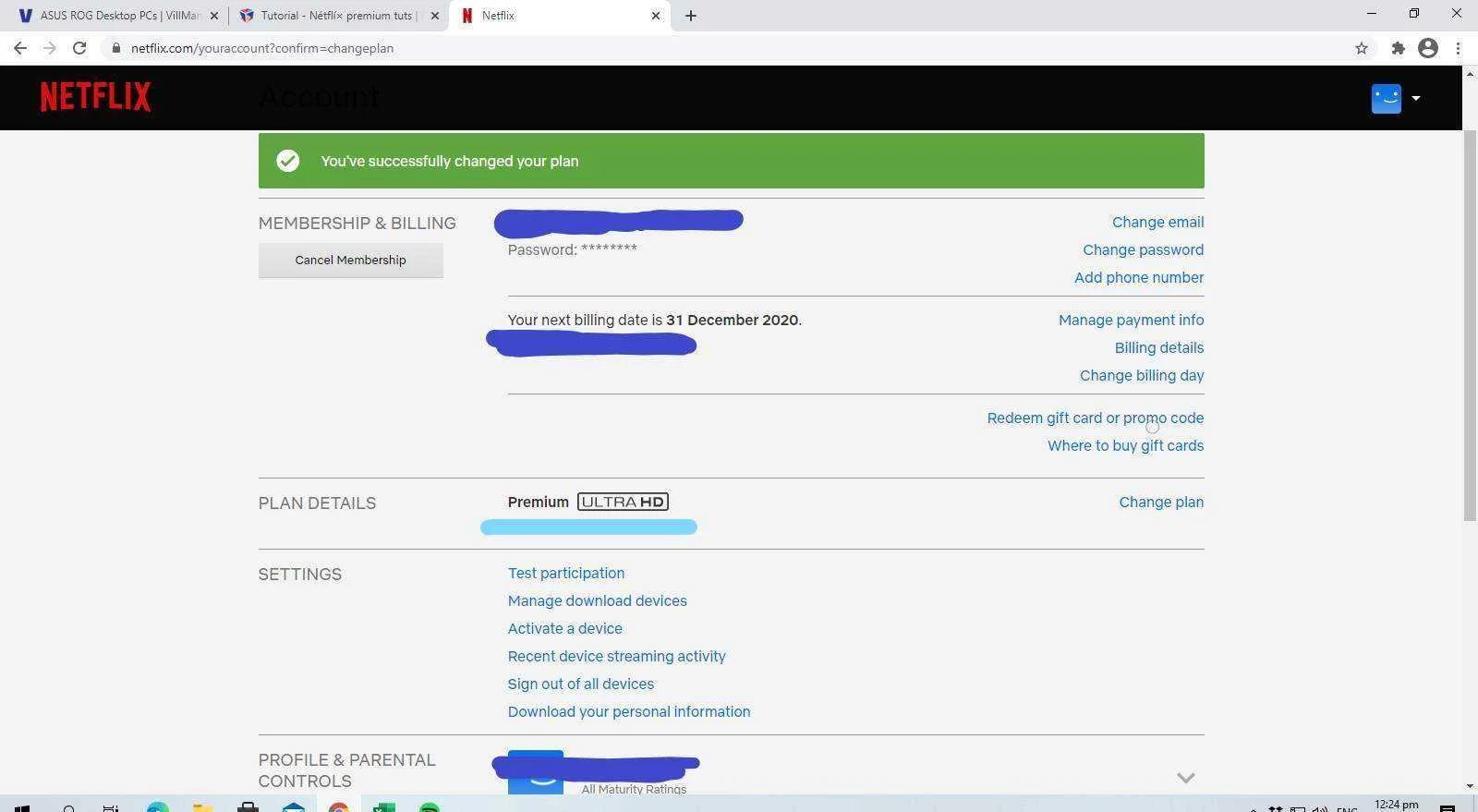Click the browser forward arrow
This screenshot has width=1478, height=812.
tap(50, 48)
